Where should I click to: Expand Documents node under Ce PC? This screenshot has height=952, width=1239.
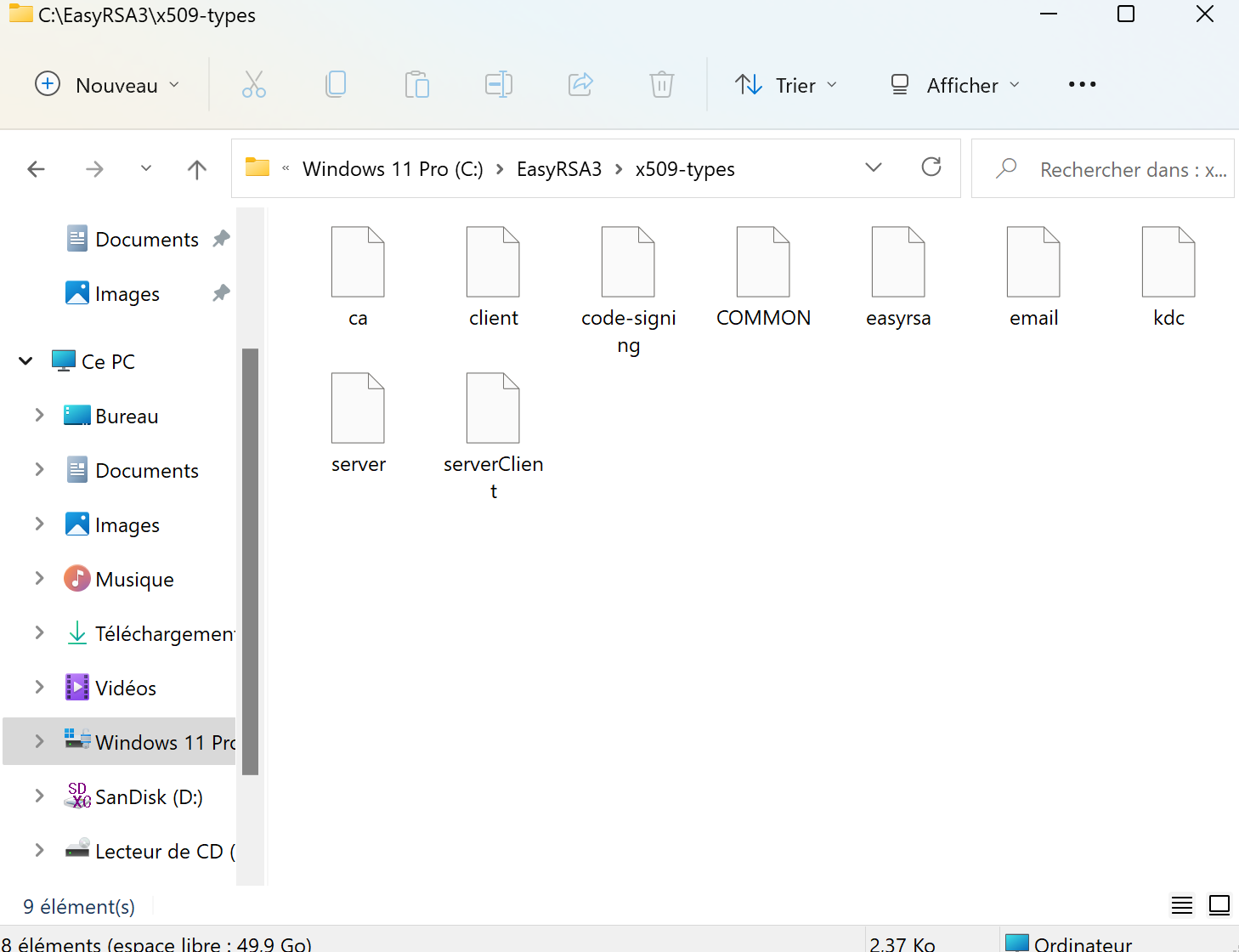(x=39, y=470)
